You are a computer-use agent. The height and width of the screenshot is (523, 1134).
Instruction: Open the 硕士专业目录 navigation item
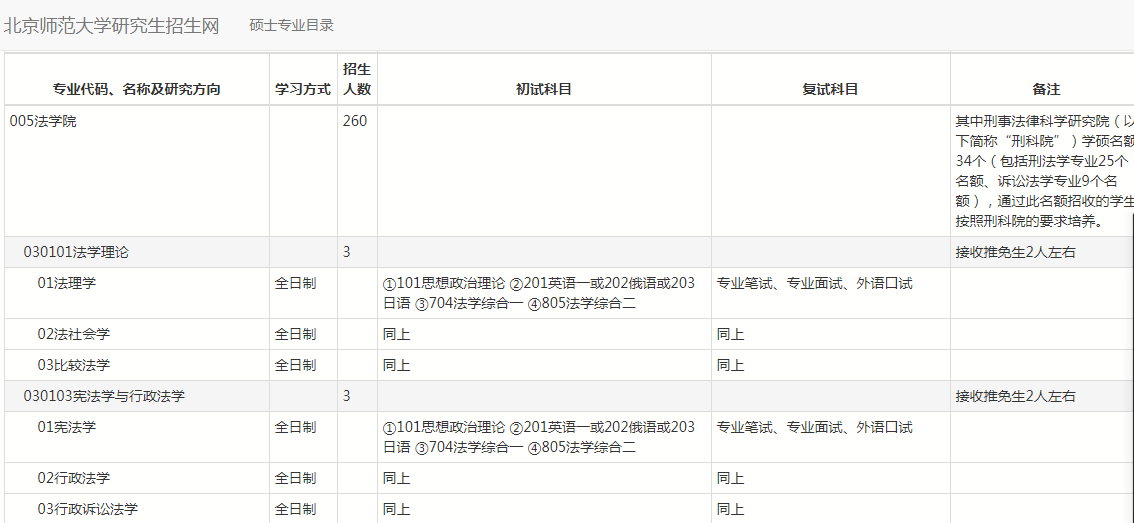[x=291, y=25]
